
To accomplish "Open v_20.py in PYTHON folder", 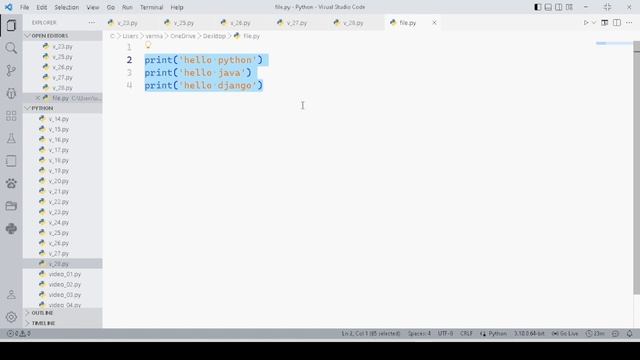I will [59, 181].
